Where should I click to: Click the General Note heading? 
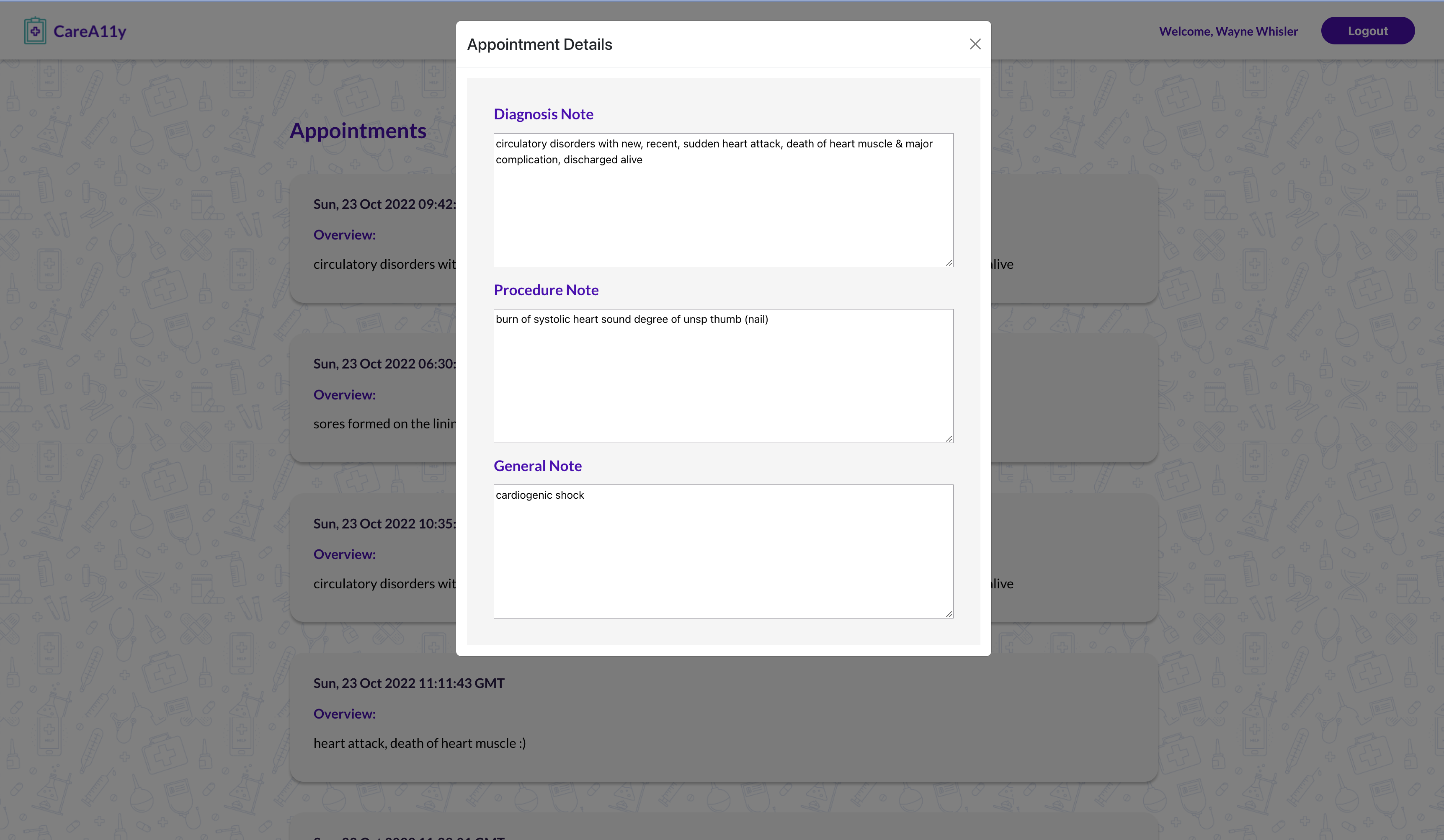click(x=537, y=466)
